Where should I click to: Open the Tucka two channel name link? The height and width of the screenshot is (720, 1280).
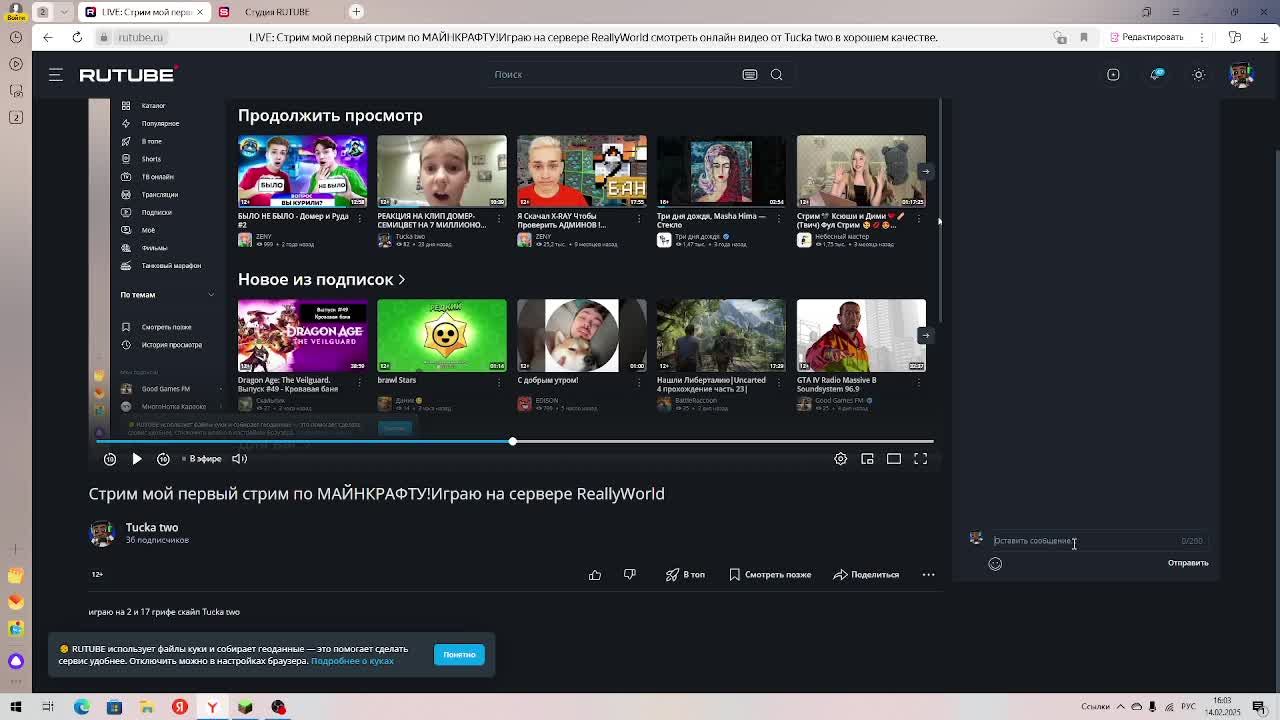pyautogui.click(x=152, y=528)
